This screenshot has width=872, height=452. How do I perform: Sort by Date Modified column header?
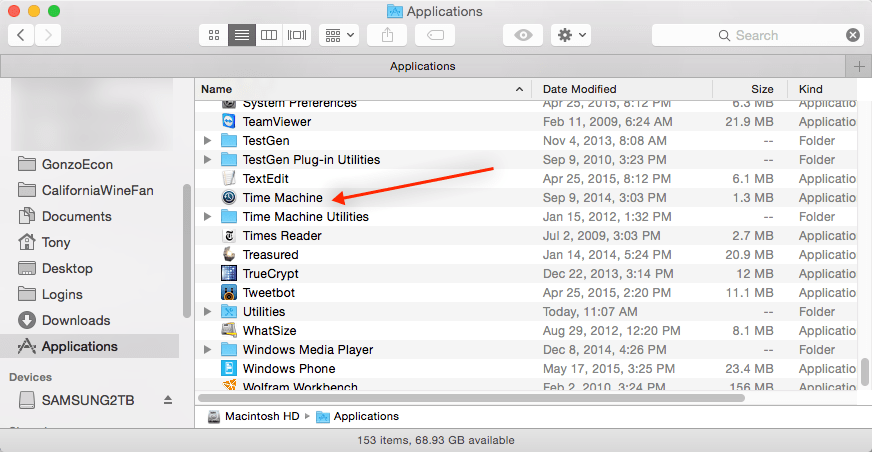tap(622, 89)
